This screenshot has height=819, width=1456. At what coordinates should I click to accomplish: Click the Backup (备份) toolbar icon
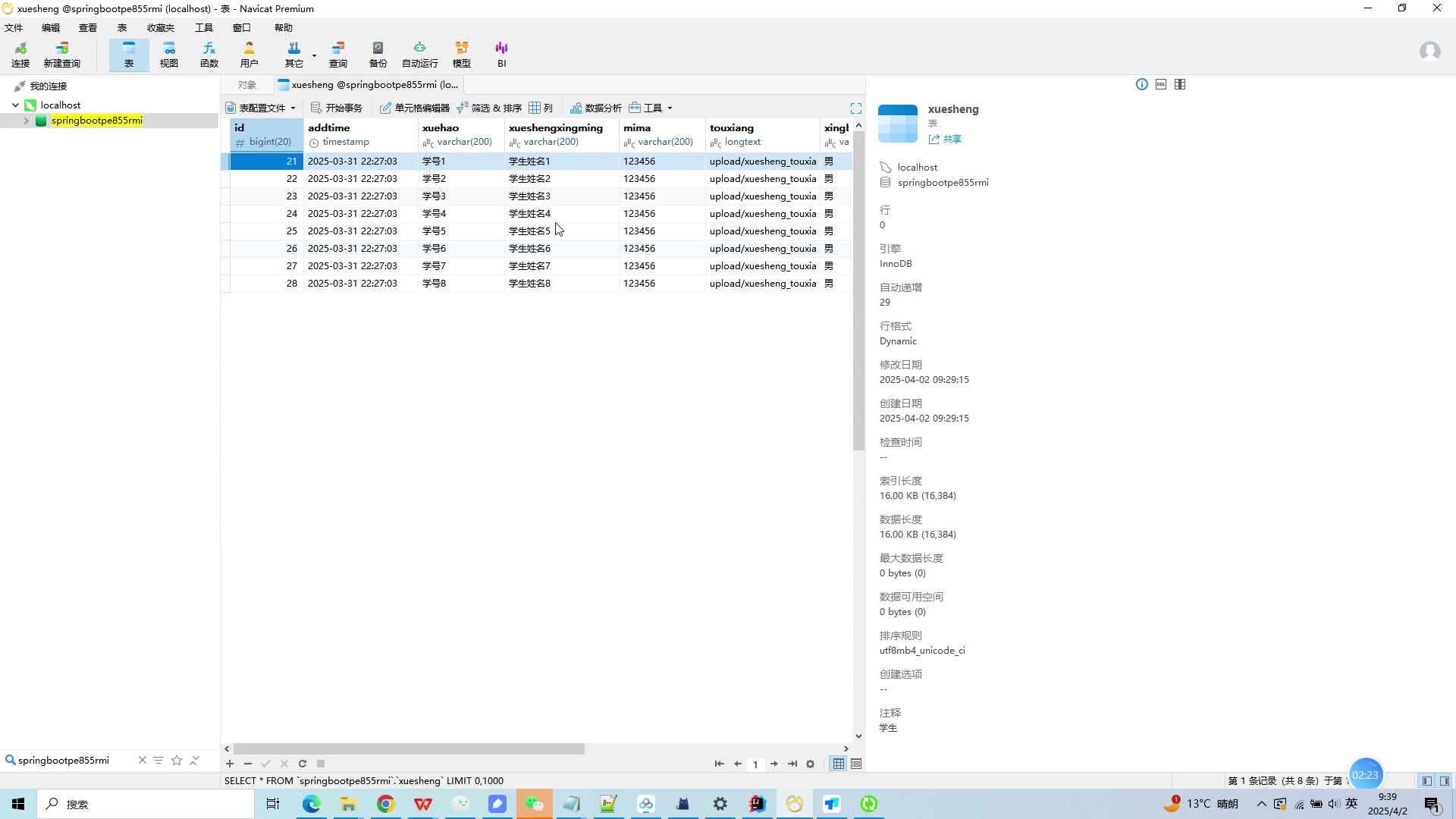tap(378, 54)
